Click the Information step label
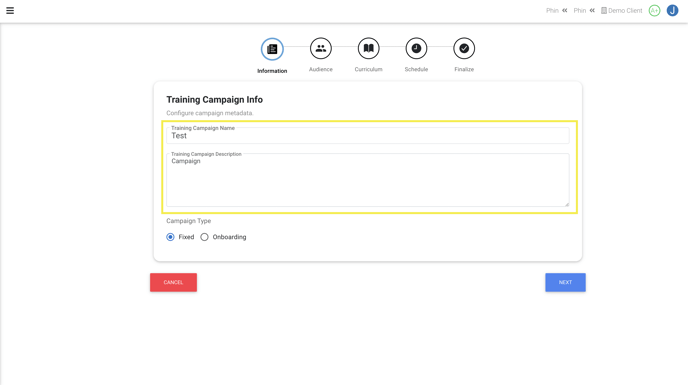 pyautogui.click(x=272, y=71)
